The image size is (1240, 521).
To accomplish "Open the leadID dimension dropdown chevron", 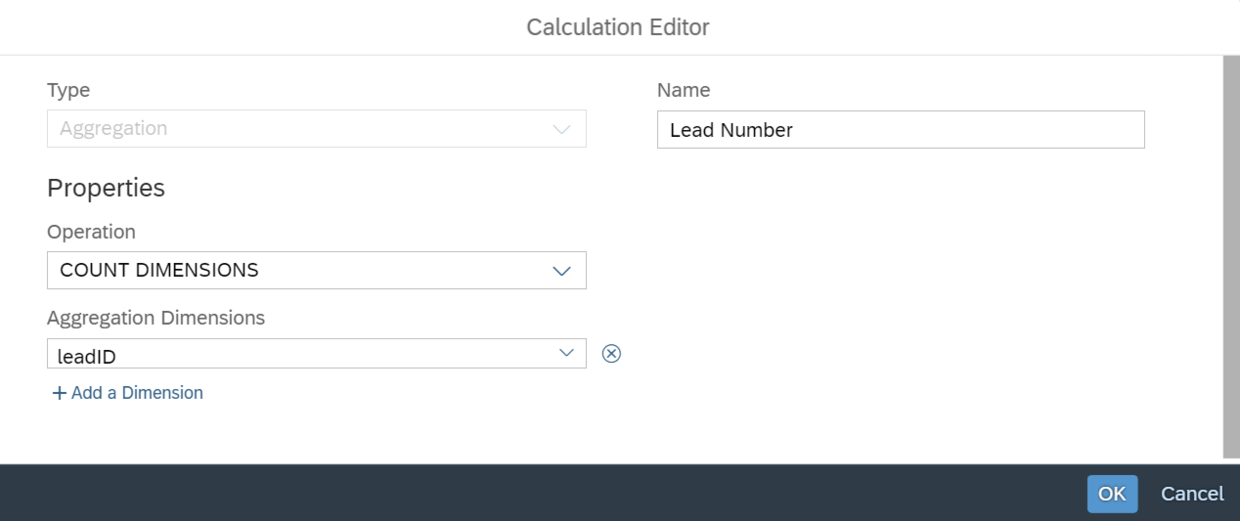I will [x=567, y=353].
